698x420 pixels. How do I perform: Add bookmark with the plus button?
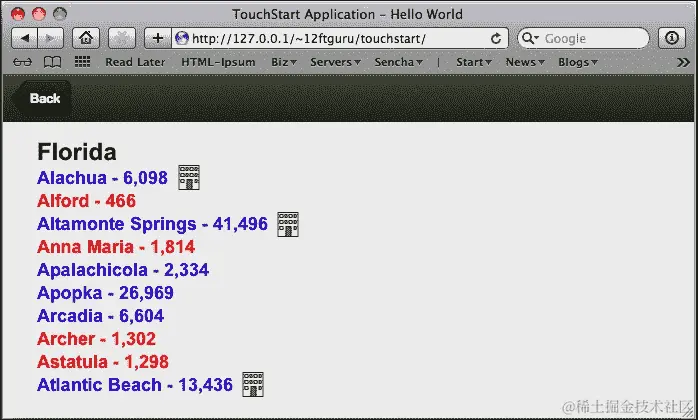(x=158, y=38)
